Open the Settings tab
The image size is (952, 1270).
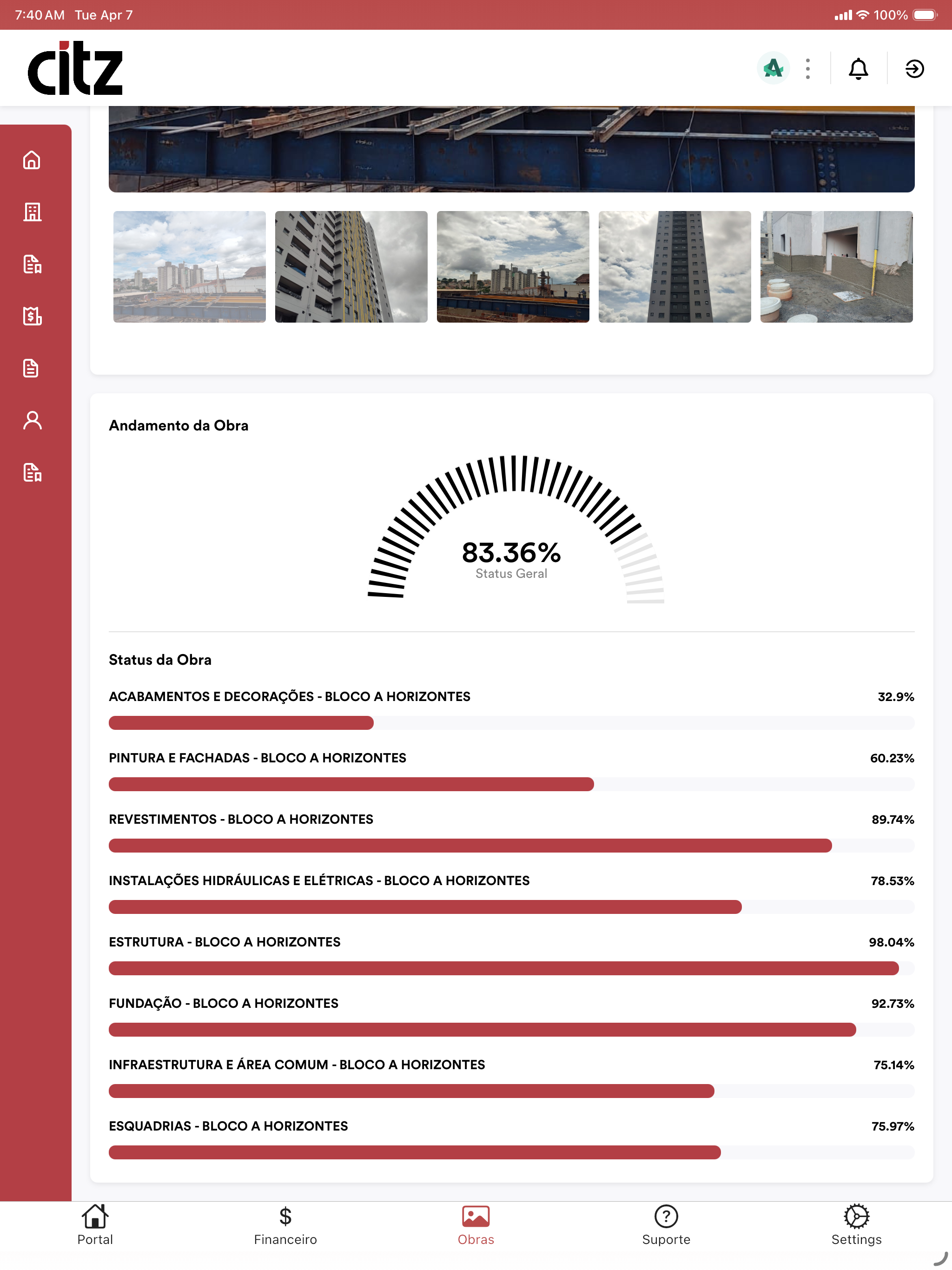coord(857,1225)
